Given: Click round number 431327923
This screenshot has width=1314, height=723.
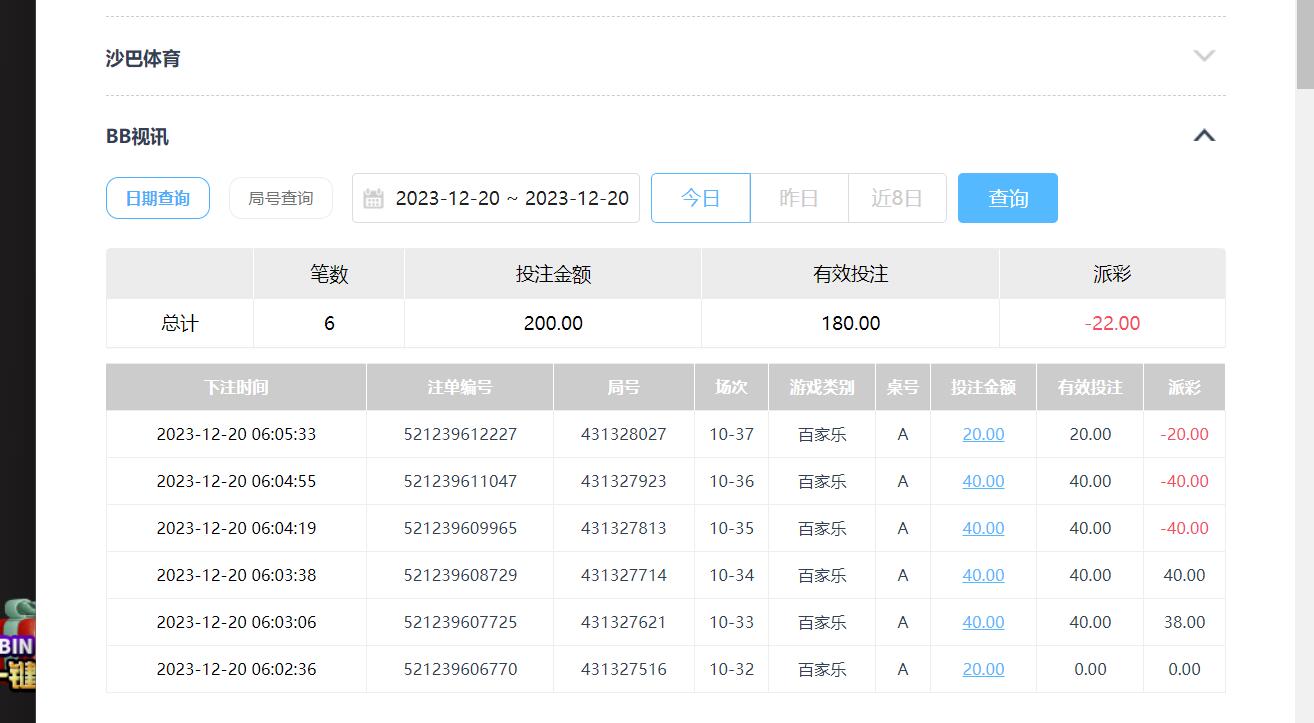Looking at the screenshot, I should point(624,481).
